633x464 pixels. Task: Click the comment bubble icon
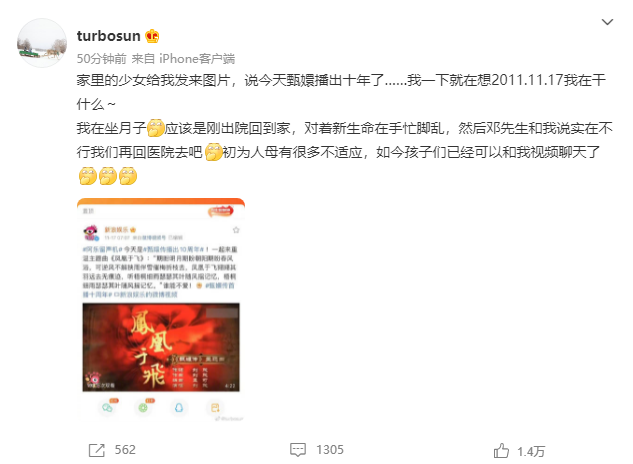[298, 450]
